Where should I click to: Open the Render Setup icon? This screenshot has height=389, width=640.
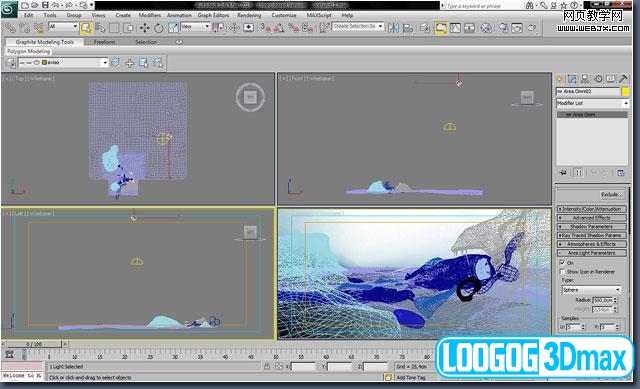(x=504, y=28)
